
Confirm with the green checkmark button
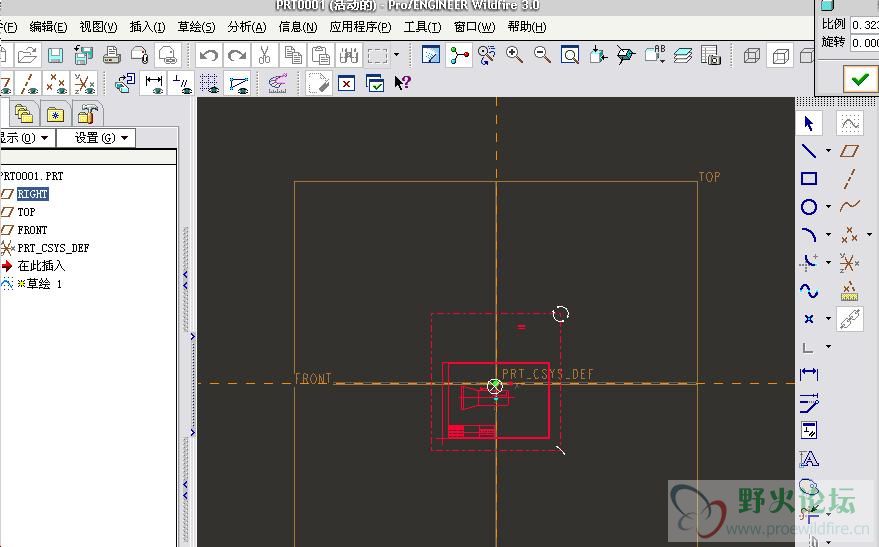click(x=860, y=80)
